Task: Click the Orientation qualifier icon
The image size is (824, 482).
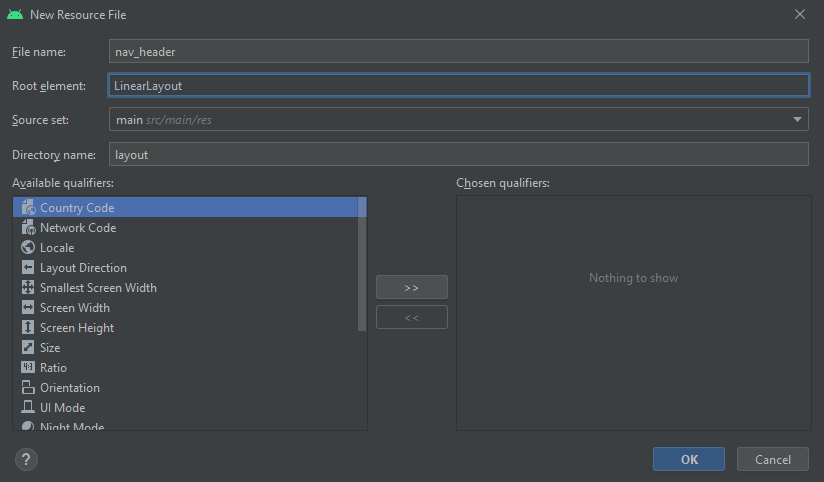Action: pyautogui.click(x=28, y=387)
